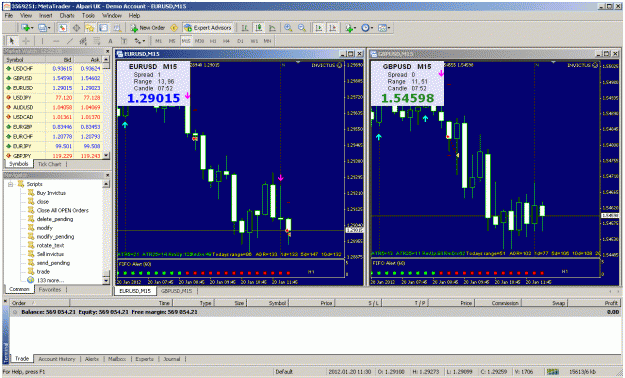Close the Navigator panel

point(107,175)
